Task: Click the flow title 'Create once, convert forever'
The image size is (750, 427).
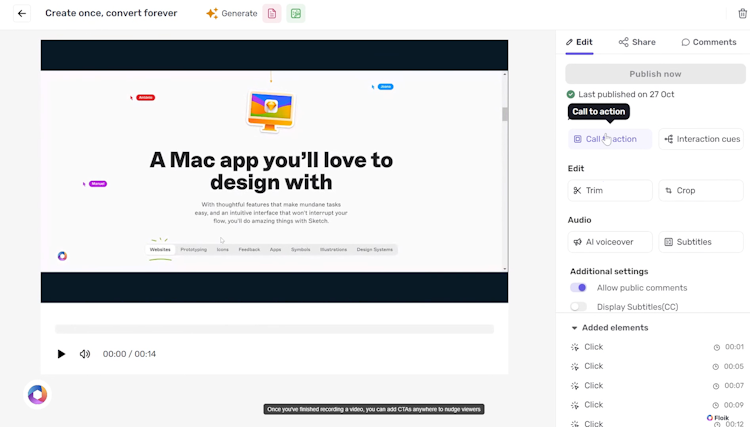Action: (x=111, y=13)
